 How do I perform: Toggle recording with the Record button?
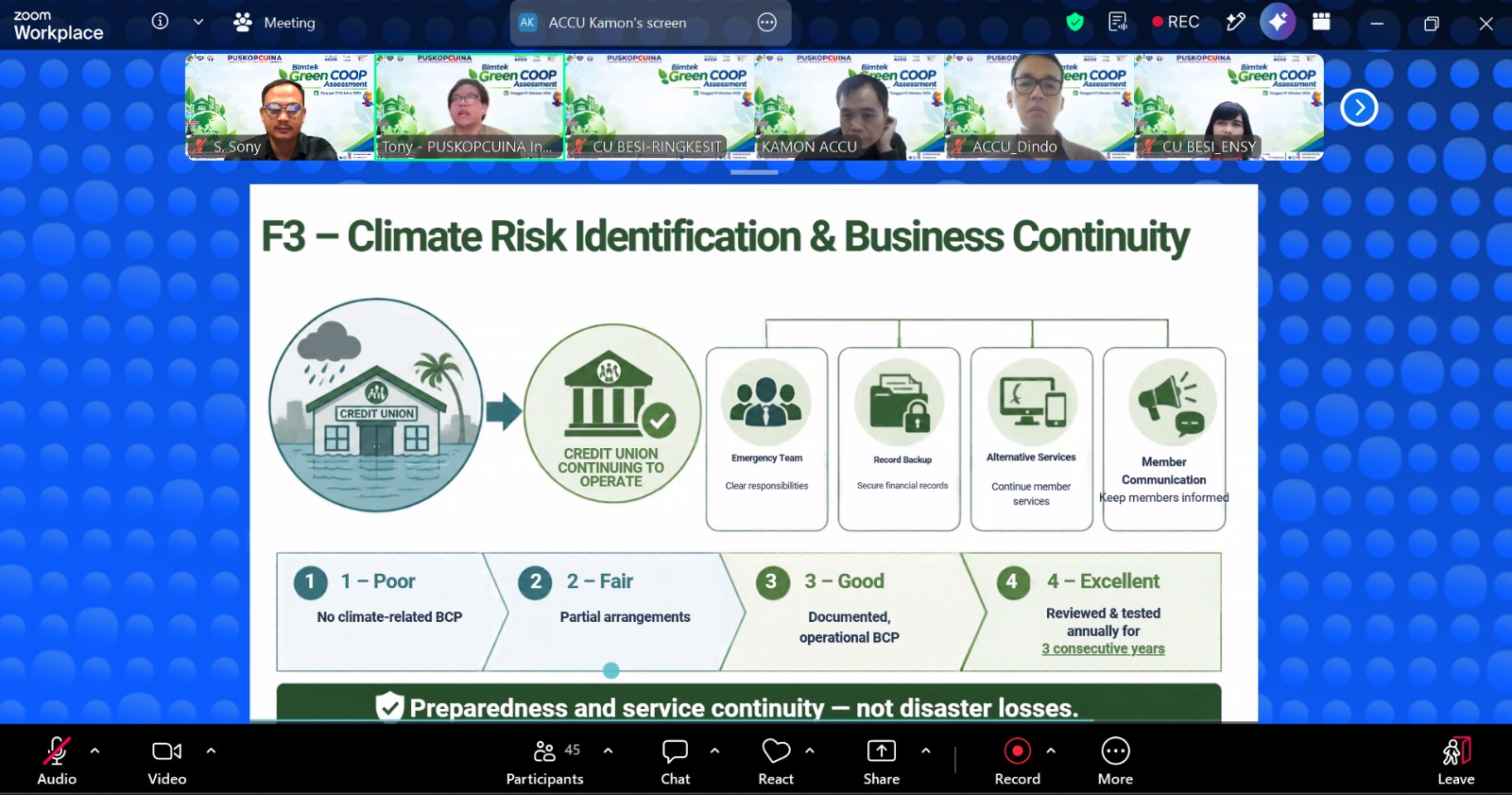(x=1017, y=761)
